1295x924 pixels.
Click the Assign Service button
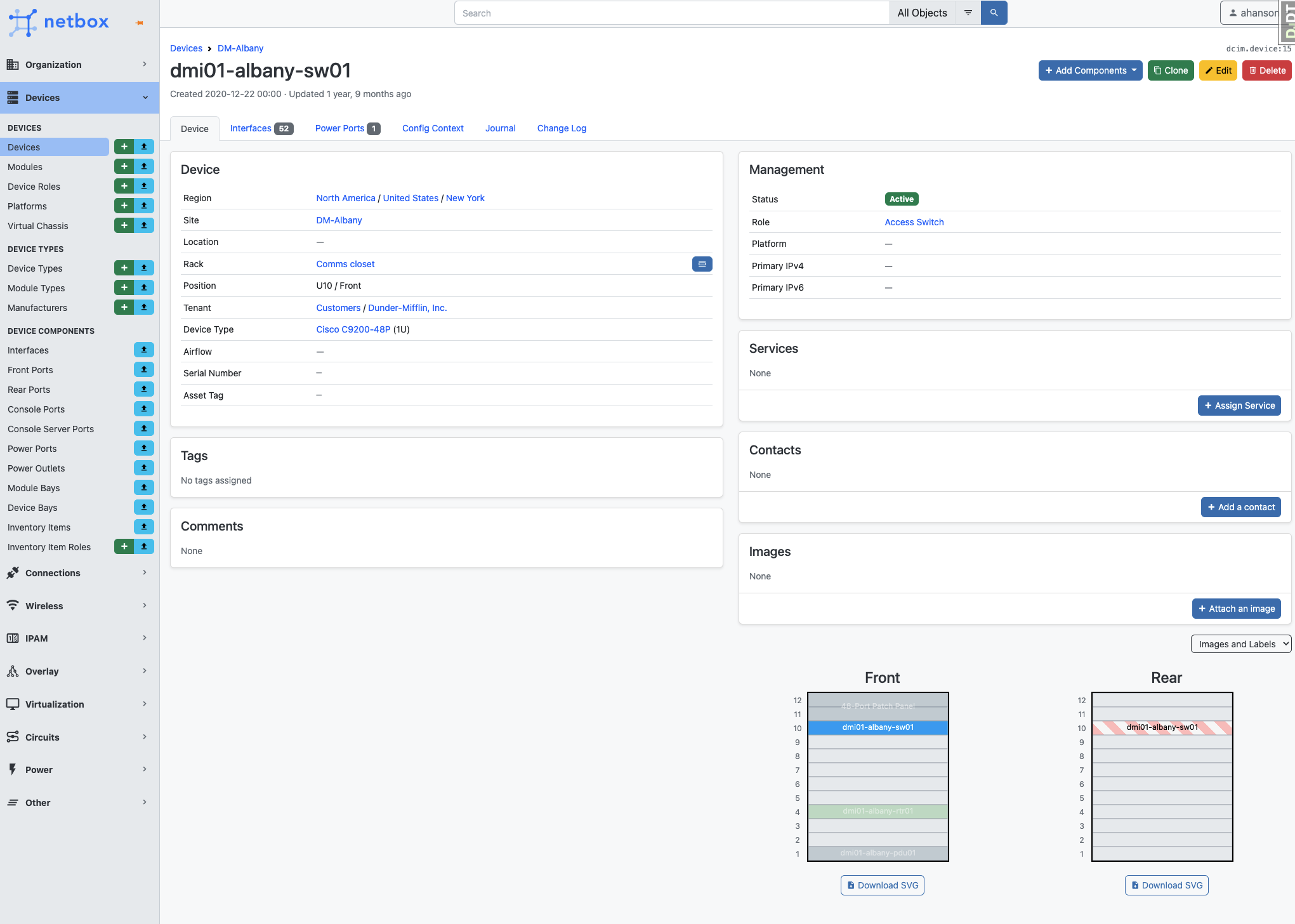coord(1239,406)
